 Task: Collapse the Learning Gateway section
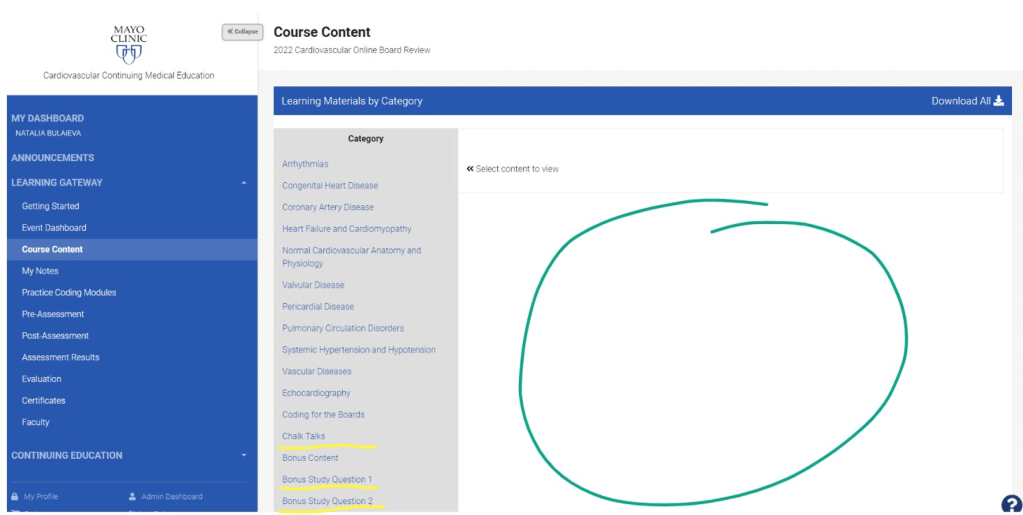[245, 183]
